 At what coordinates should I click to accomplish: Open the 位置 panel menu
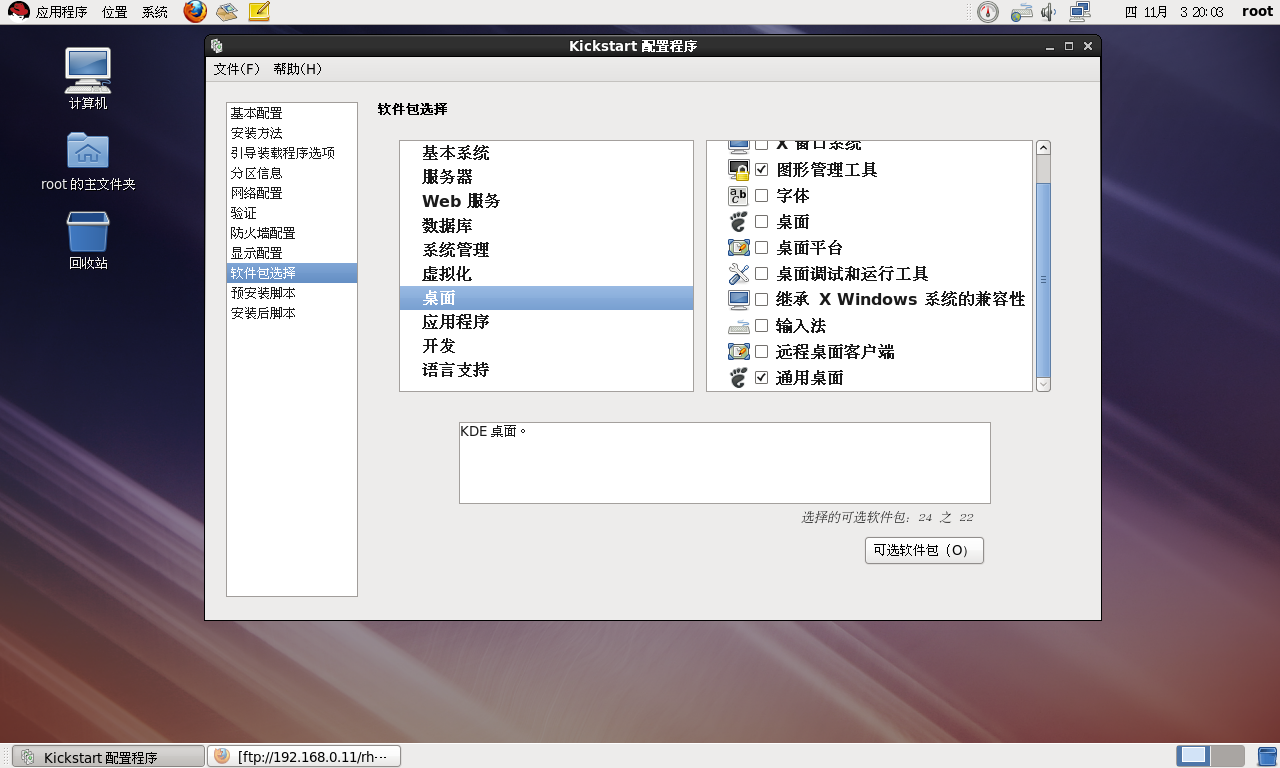114,12
